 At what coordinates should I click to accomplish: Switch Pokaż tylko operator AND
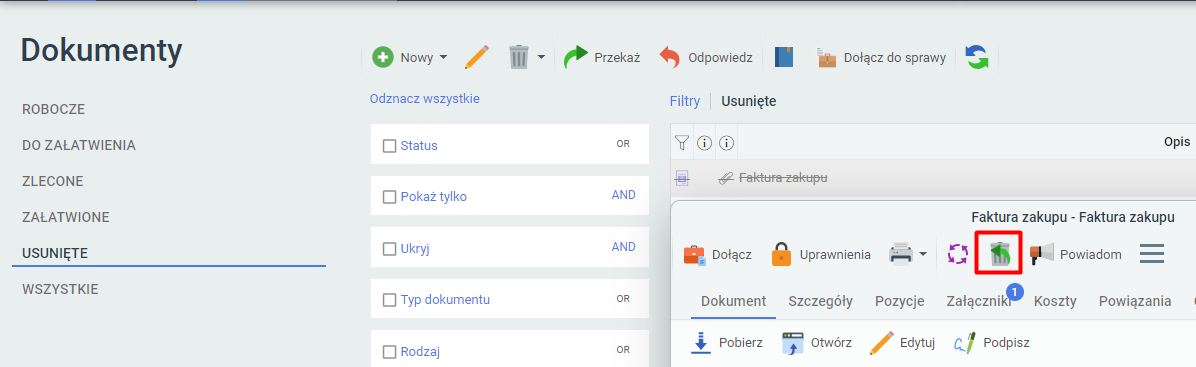pos(623,195)
